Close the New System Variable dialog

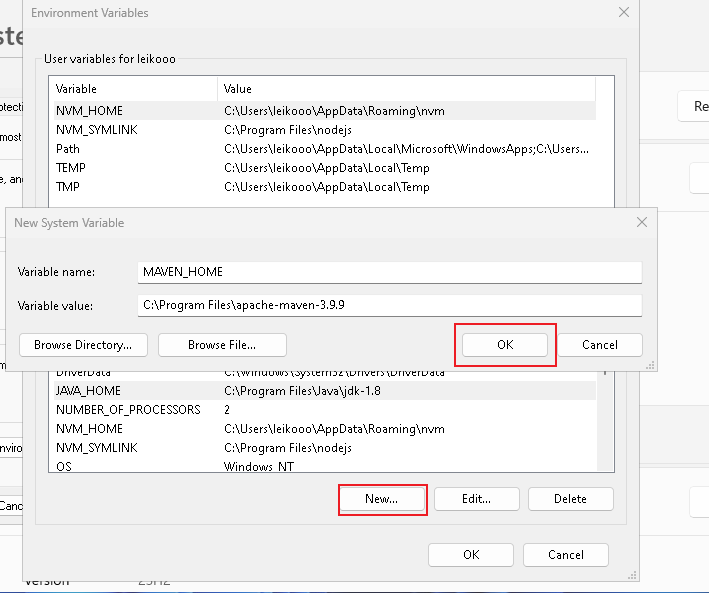tap(641, 223)
